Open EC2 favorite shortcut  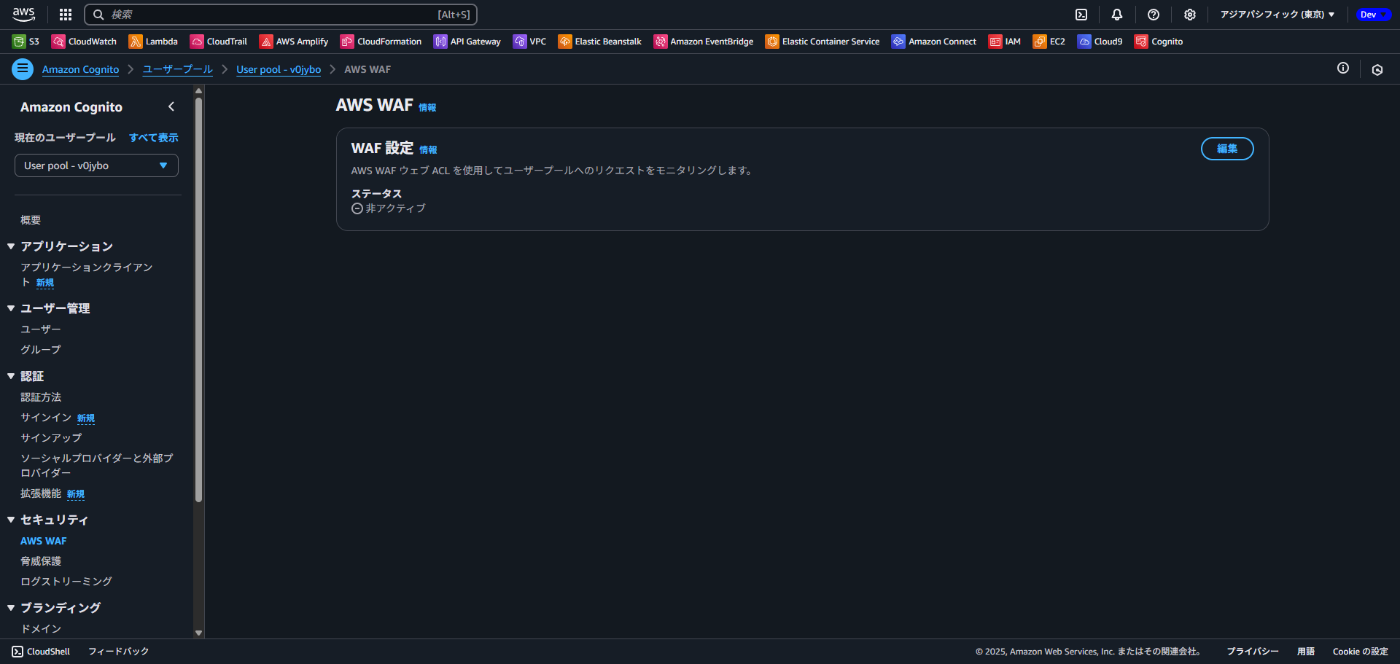(1049, 42)
